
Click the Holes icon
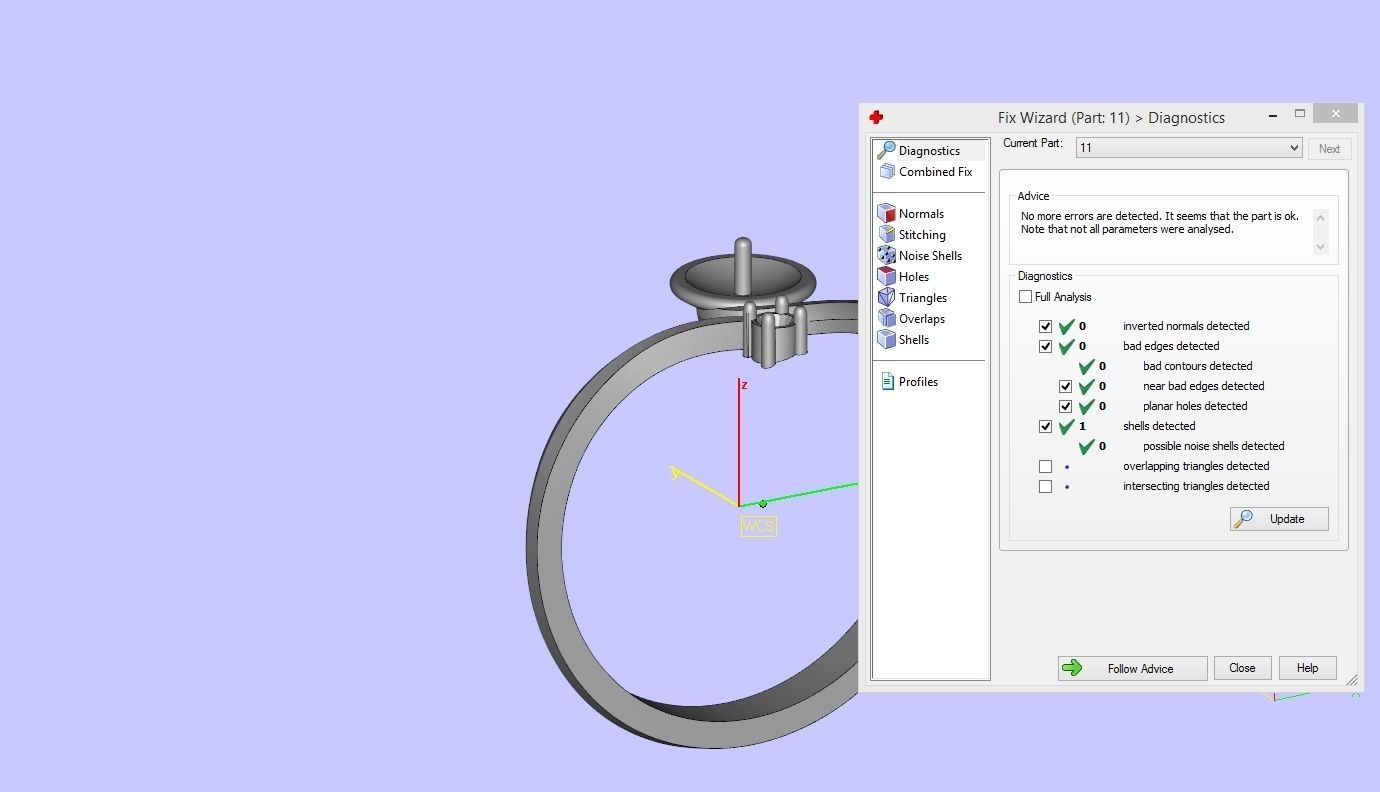[x=886, y=276]
